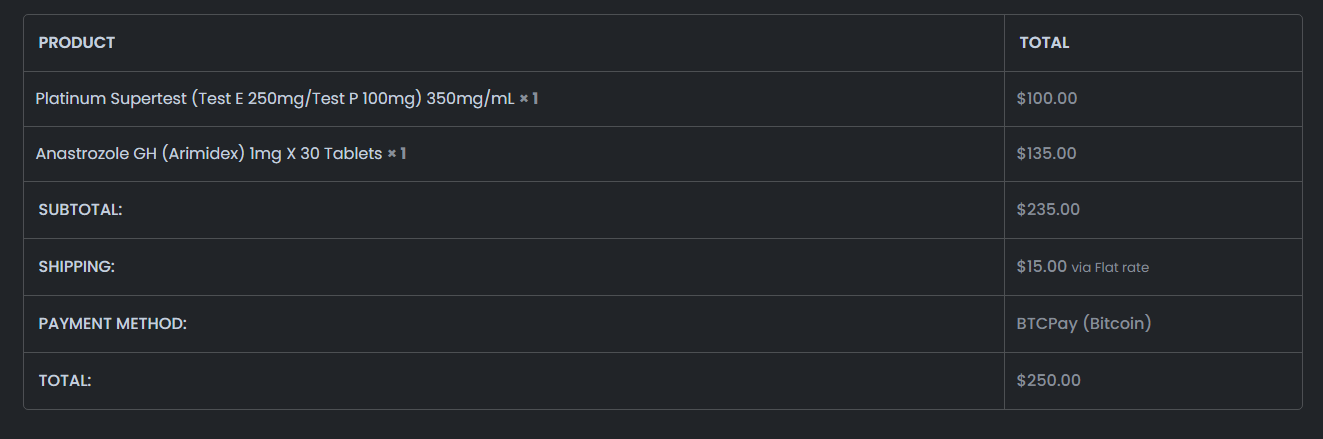This screenshot has height=439, width=1323.
Task: Click the $100.00 line price
Action: click(1046, 99)
